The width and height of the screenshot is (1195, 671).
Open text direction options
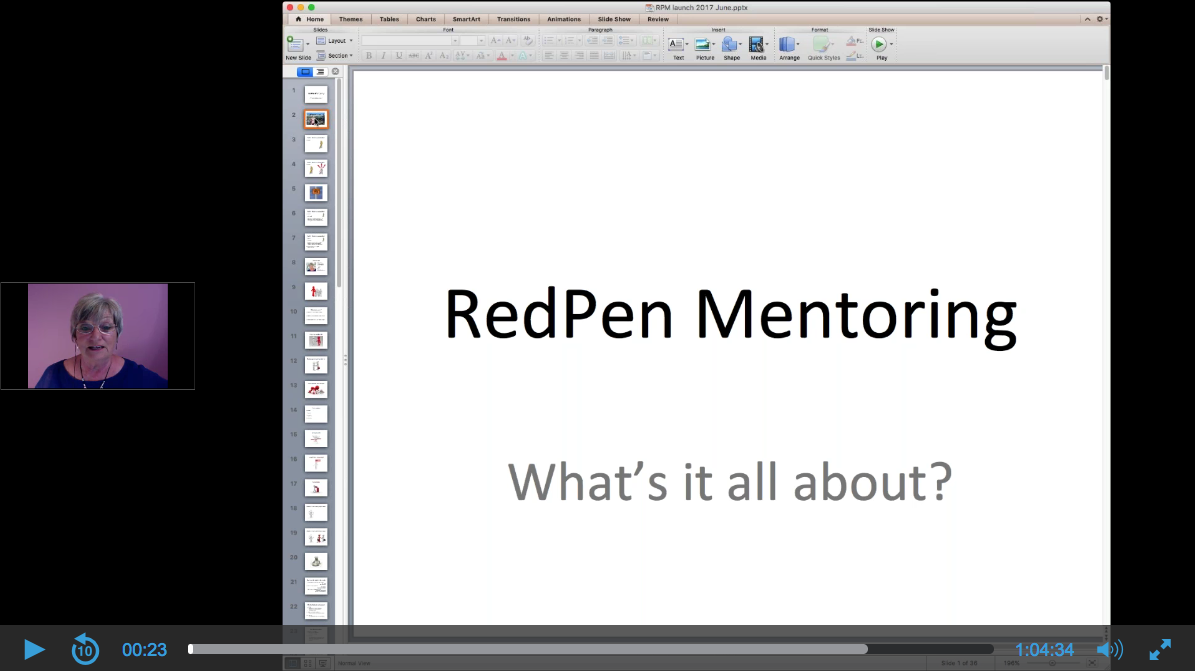coord(628,56)
